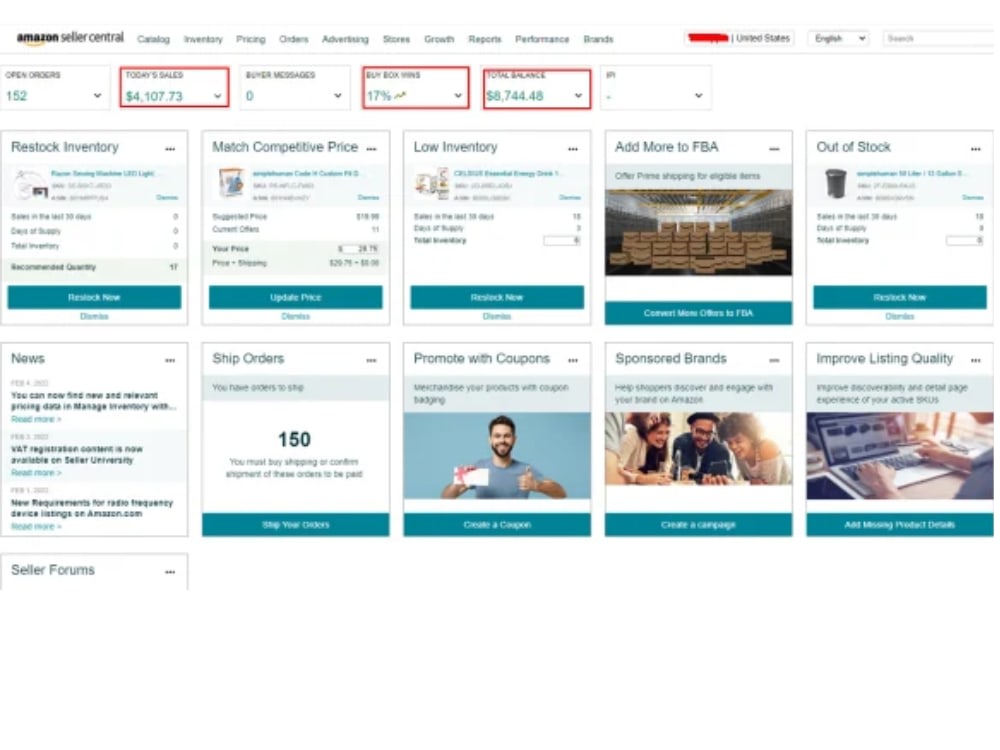Expand the Buy Box Wins dropdown
Viewport: 1000px width, 750px height.
(458, 96)
